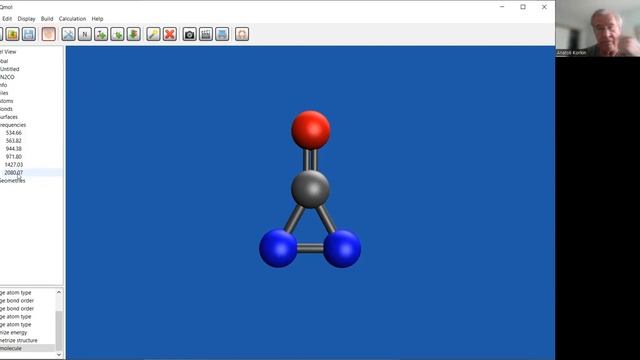
Task: Open the Build menu
Action: tap(47, 19)
